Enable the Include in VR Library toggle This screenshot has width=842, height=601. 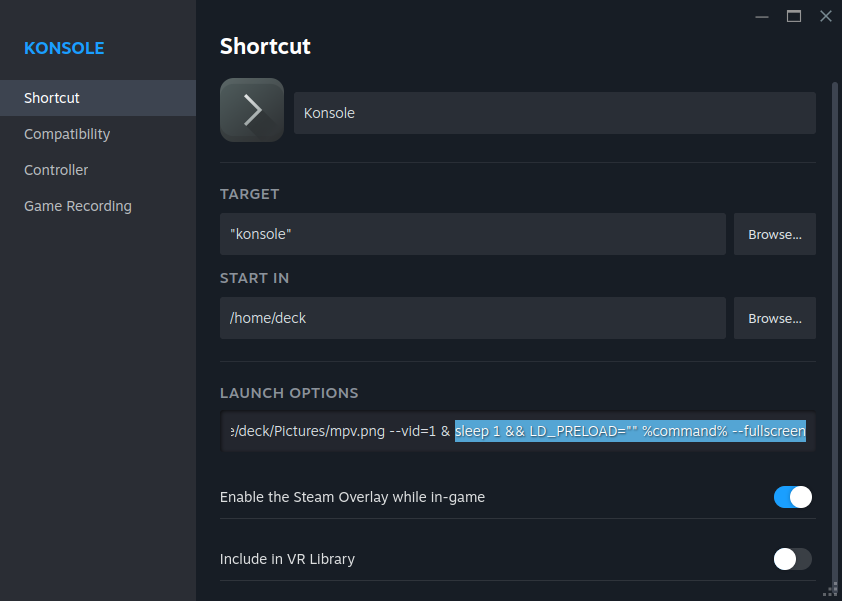pos(793,559)
